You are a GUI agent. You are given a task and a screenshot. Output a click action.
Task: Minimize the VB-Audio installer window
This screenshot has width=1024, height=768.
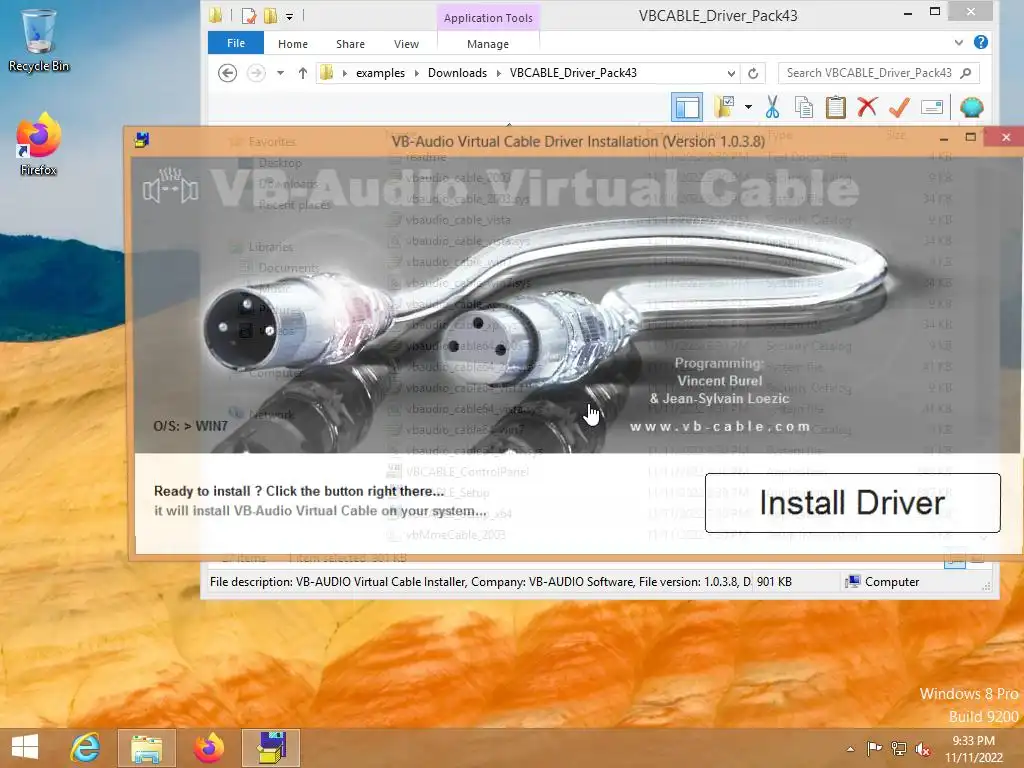click(x=943, y=138)
